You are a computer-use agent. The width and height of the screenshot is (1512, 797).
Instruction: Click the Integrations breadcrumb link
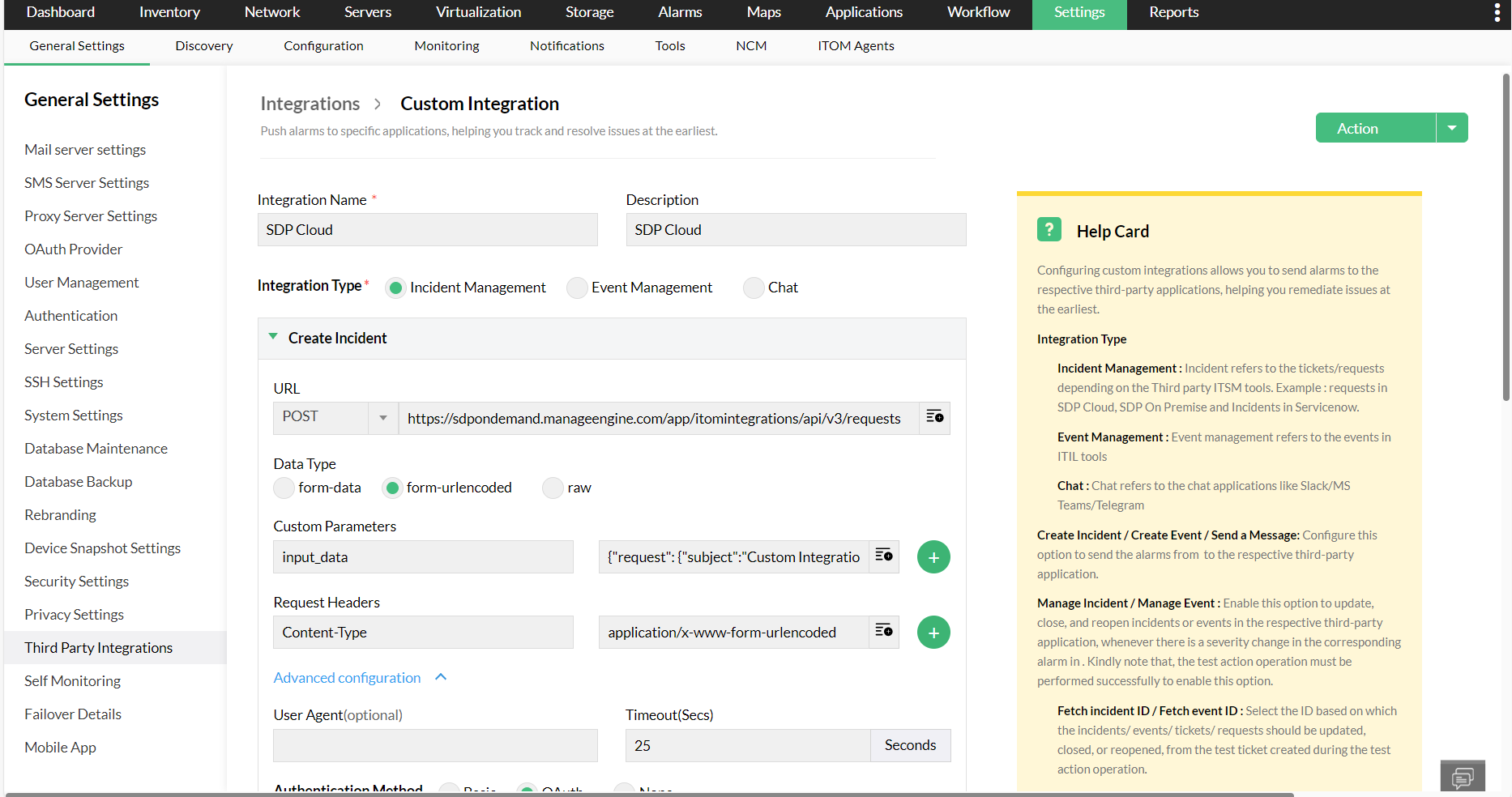(310, 104)
